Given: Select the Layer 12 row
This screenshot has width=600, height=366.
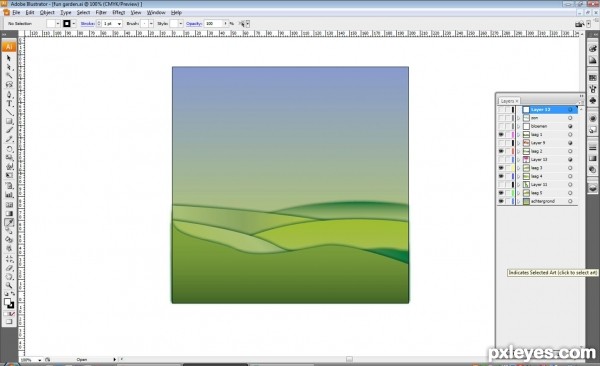Looking at the screenshot, I should tap(538, 109).
